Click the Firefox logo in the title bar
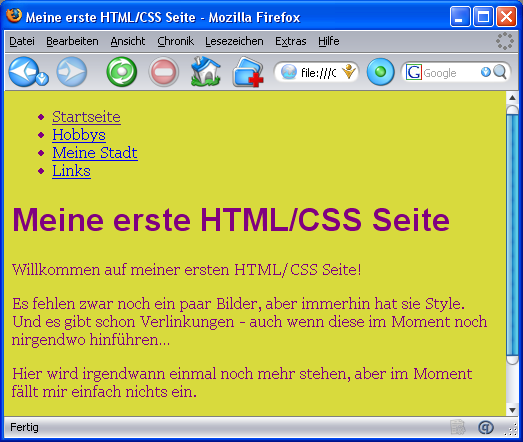The image size is (523, 442). (14, 15)
